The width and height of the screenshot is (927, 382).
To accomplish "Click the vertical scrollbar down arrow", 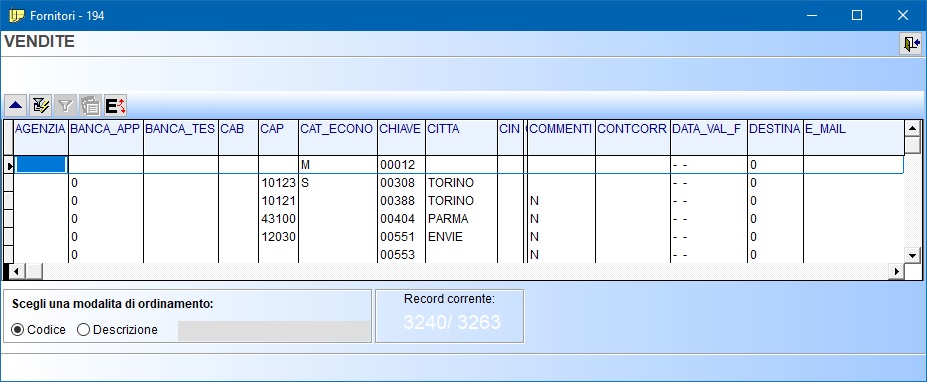I will coord(913,255).
